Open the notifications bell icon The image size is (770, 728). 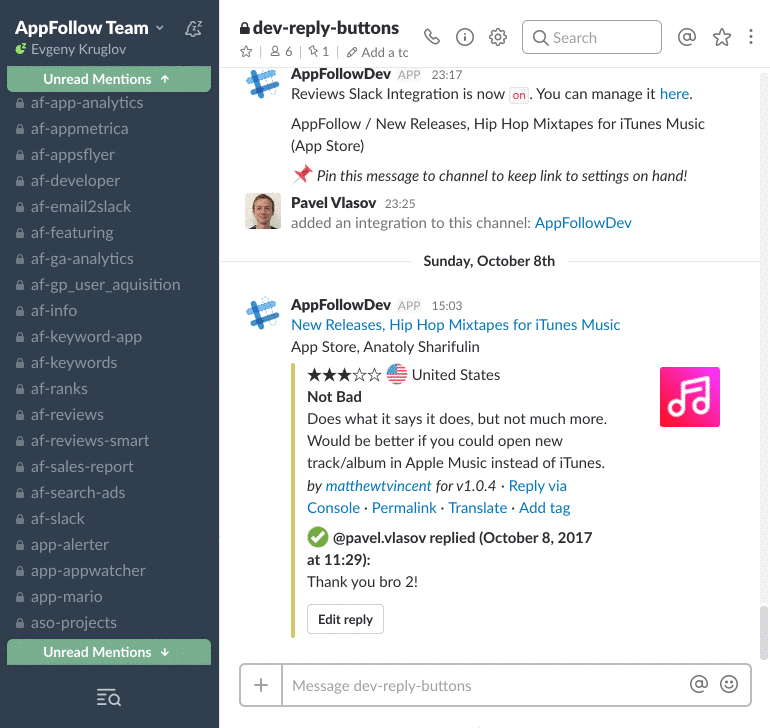[x=193, y=29]
